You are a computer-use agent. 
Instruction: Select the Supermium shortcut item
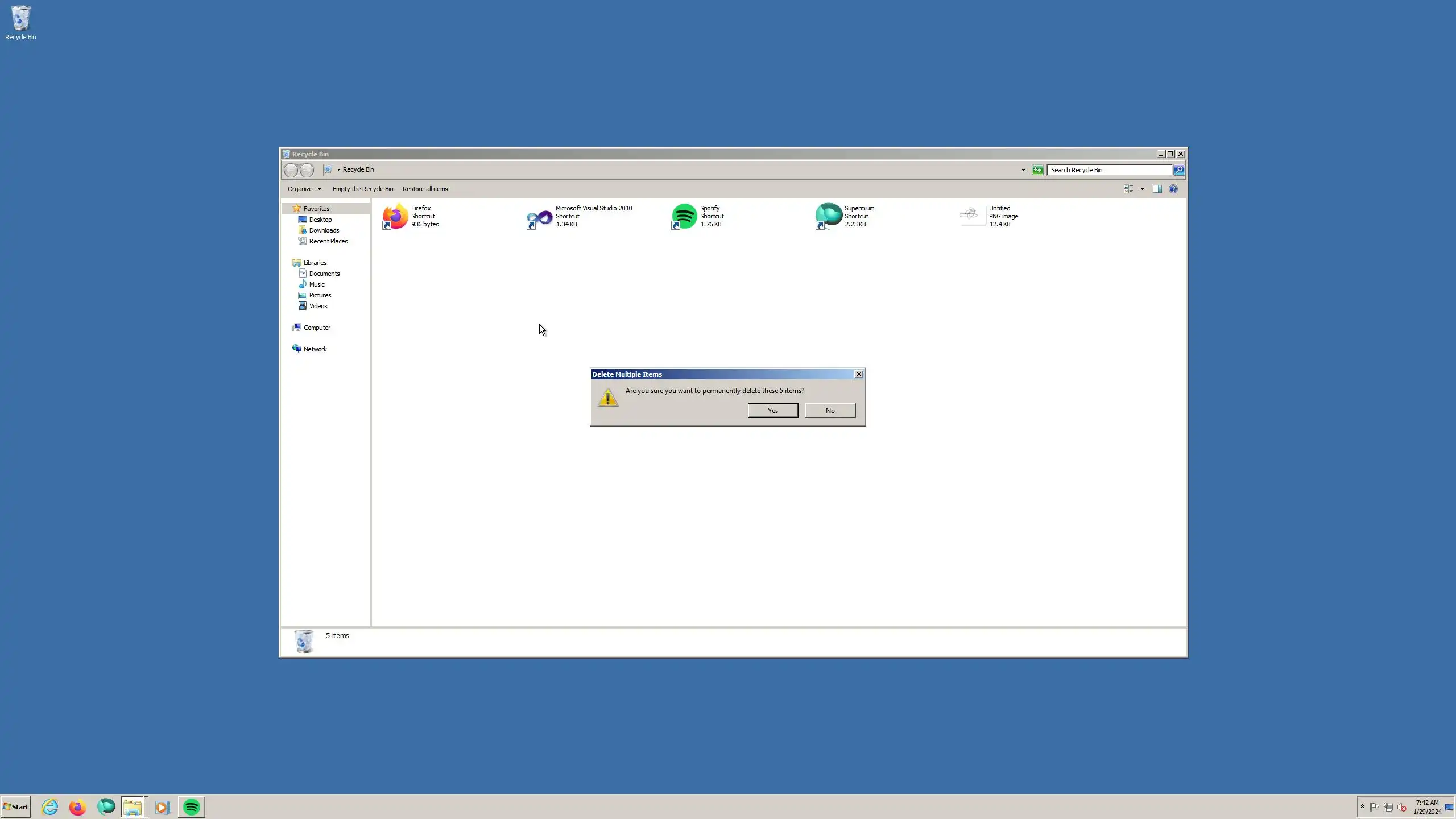(829, 216)
